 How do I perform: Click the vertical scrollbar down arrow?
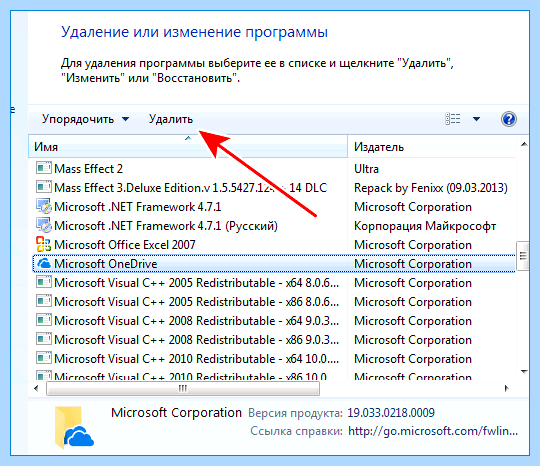click(524, 372)
